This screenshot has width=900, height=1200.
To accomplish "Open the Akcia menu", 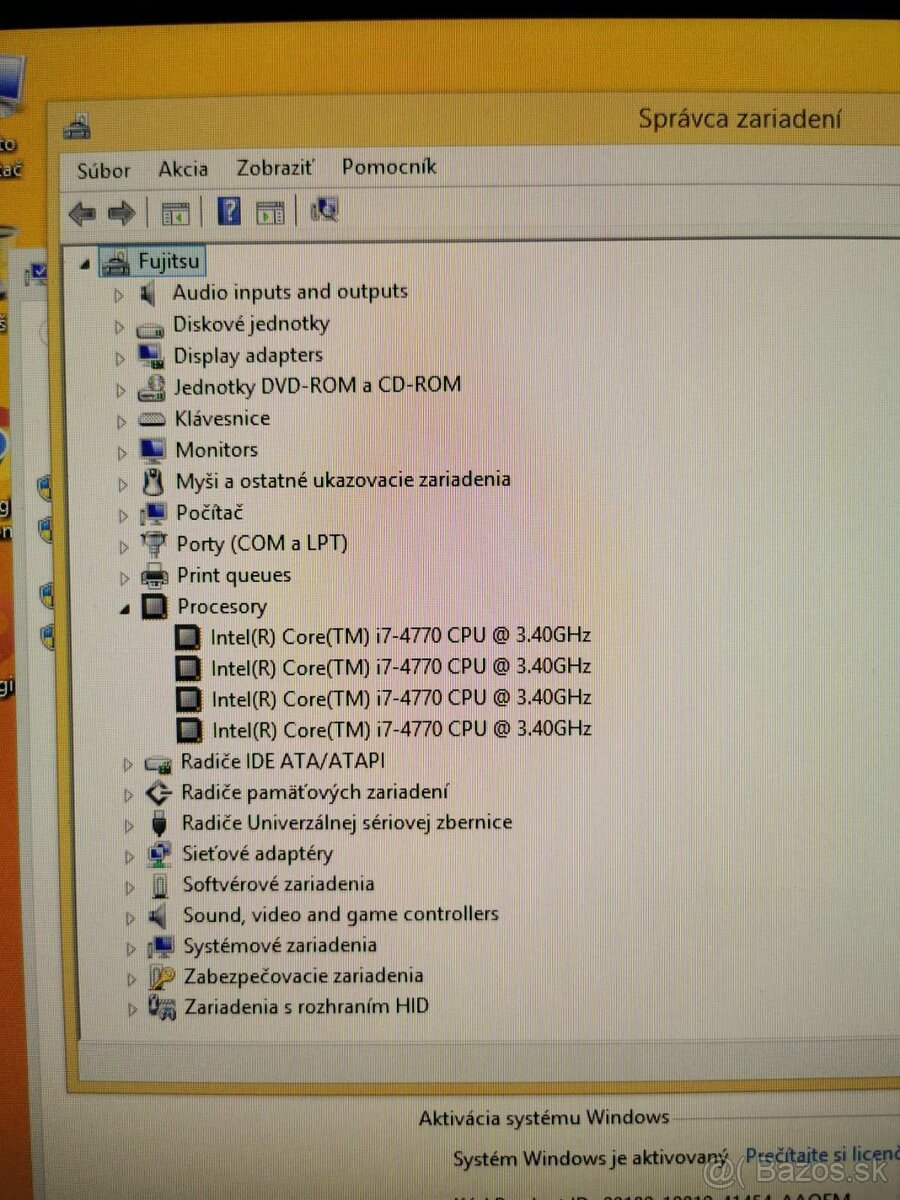I will click(183, 167).
